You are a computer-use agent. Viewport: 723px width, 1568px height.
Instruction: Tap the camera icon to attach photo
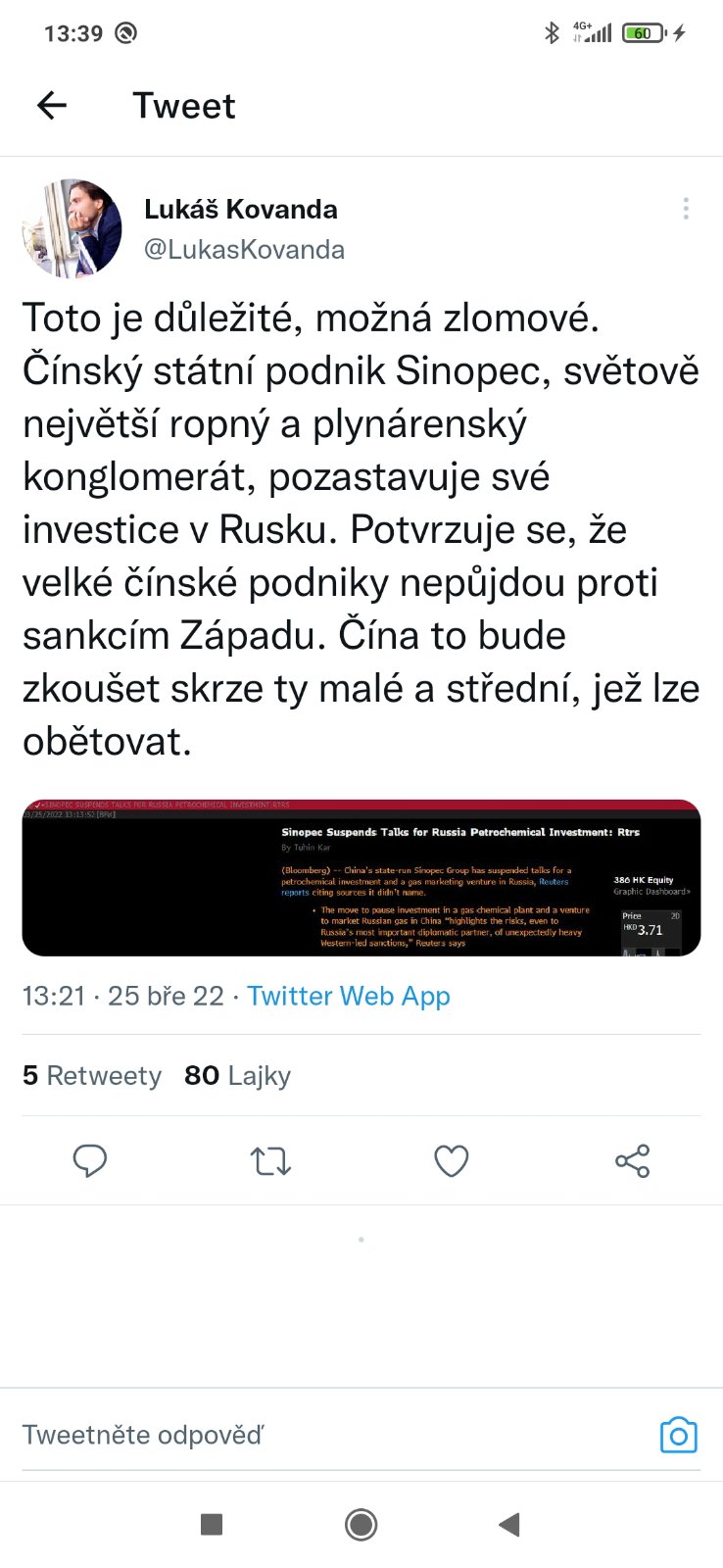point(678,1435)
